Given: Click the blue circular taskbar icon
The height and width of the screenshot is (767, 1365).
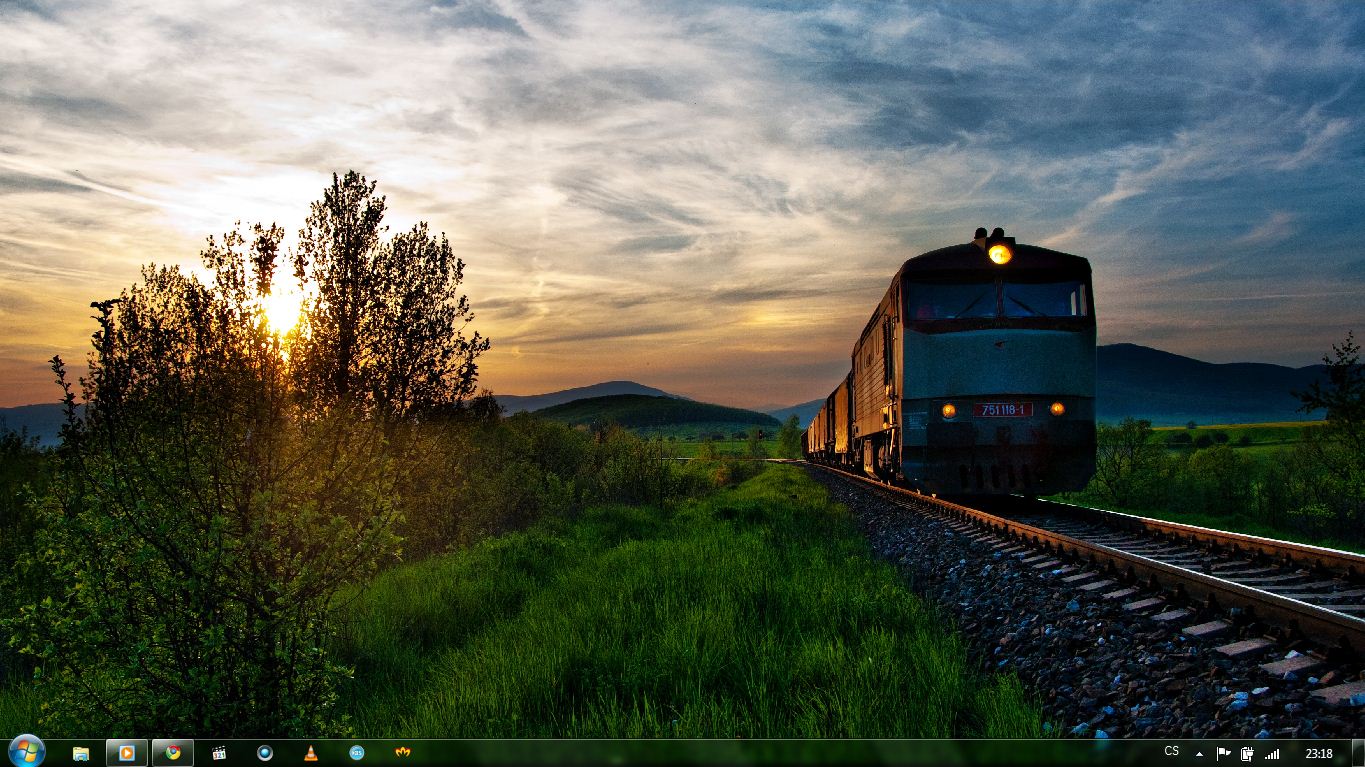Looking at the screenshot, I should (357, 753).
